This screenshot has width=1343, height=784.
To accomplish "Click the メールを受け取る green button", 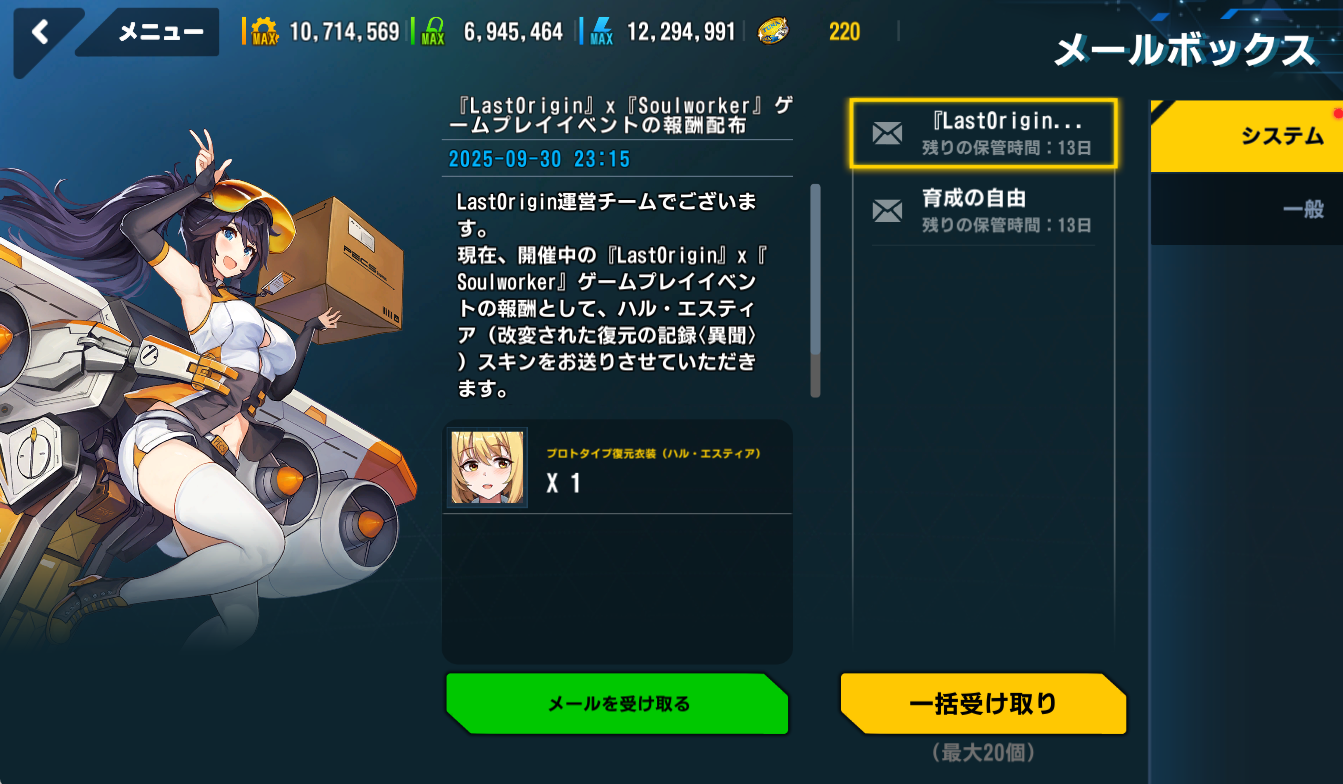I will (618, 704).
